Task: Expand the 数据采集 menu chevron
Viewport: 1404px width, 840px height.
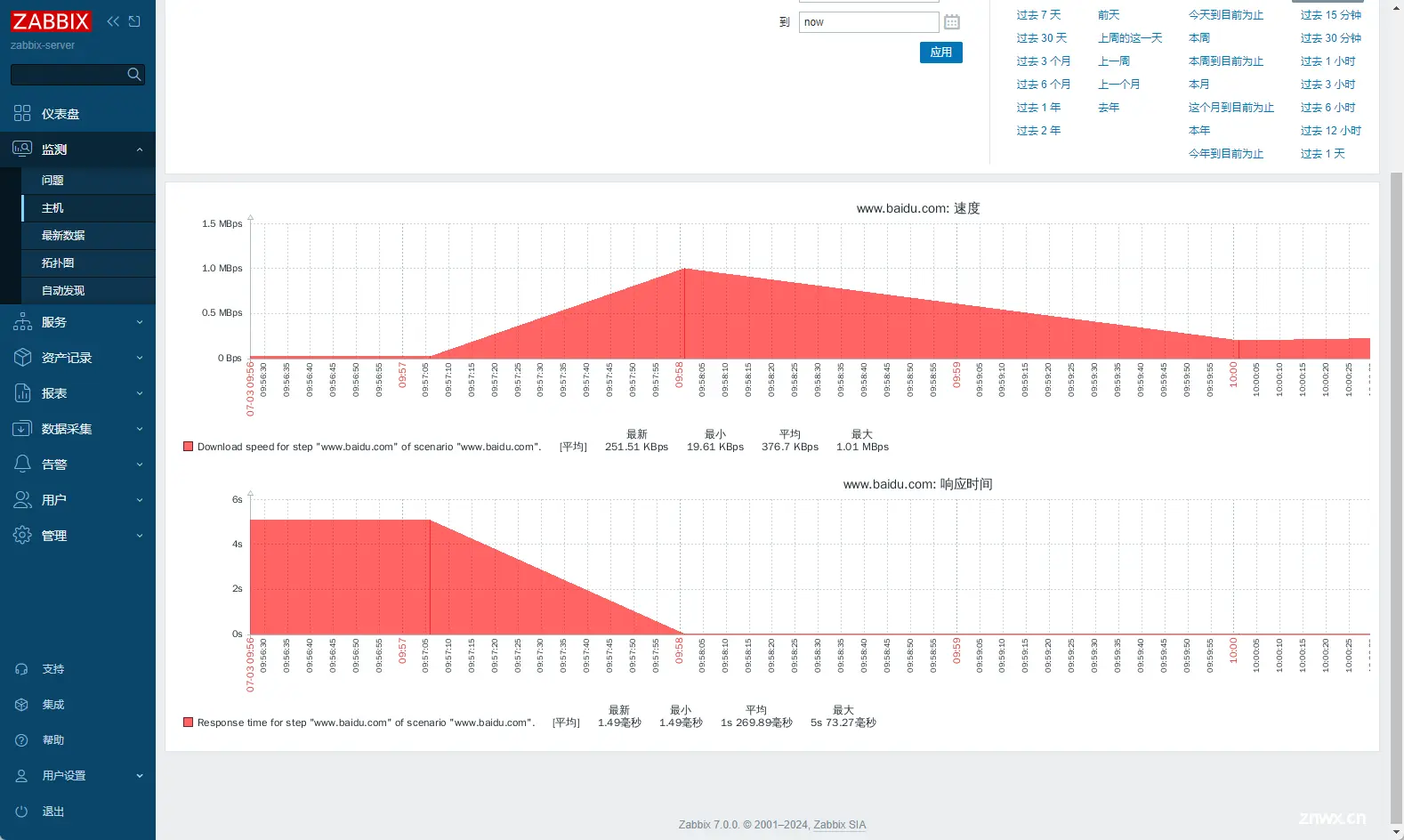Action: point(140,429)
